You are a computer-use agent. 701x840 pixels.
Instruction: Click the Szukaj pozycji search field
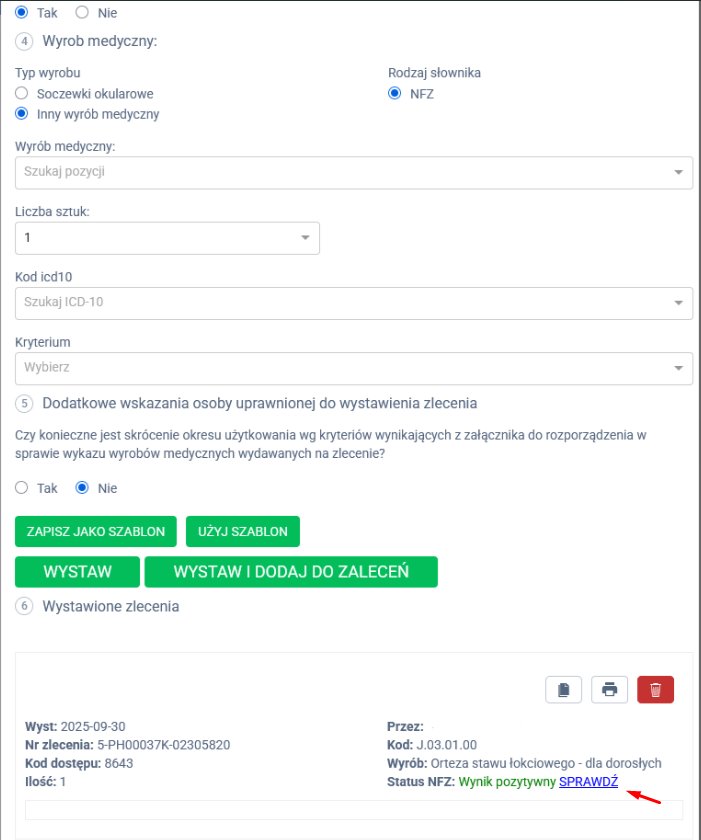click(x=340, y=172)
